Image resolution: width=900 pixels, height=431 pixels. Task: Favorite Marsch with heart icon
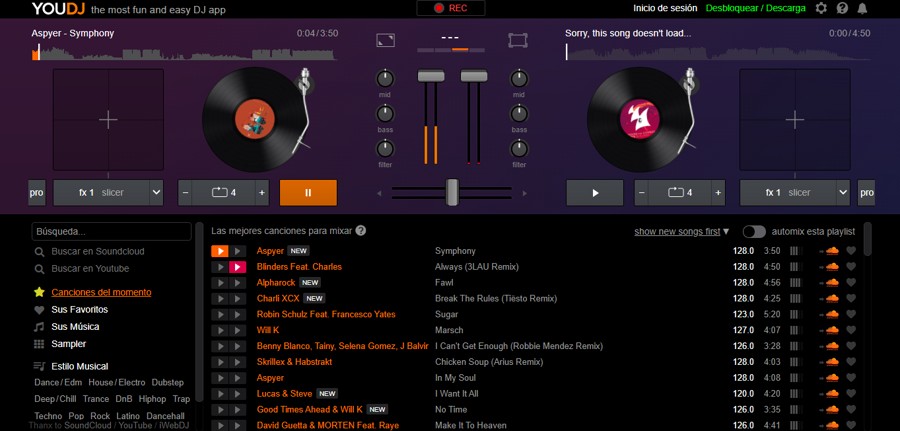click(x=851, y=330)
